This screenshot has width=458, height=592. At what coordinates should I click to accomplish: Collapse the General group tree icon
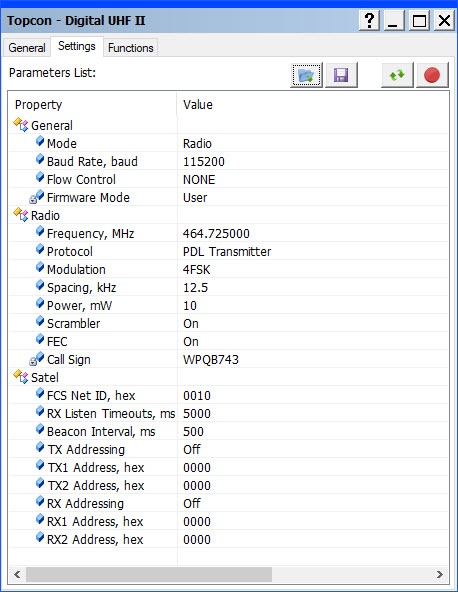point(20,124)
